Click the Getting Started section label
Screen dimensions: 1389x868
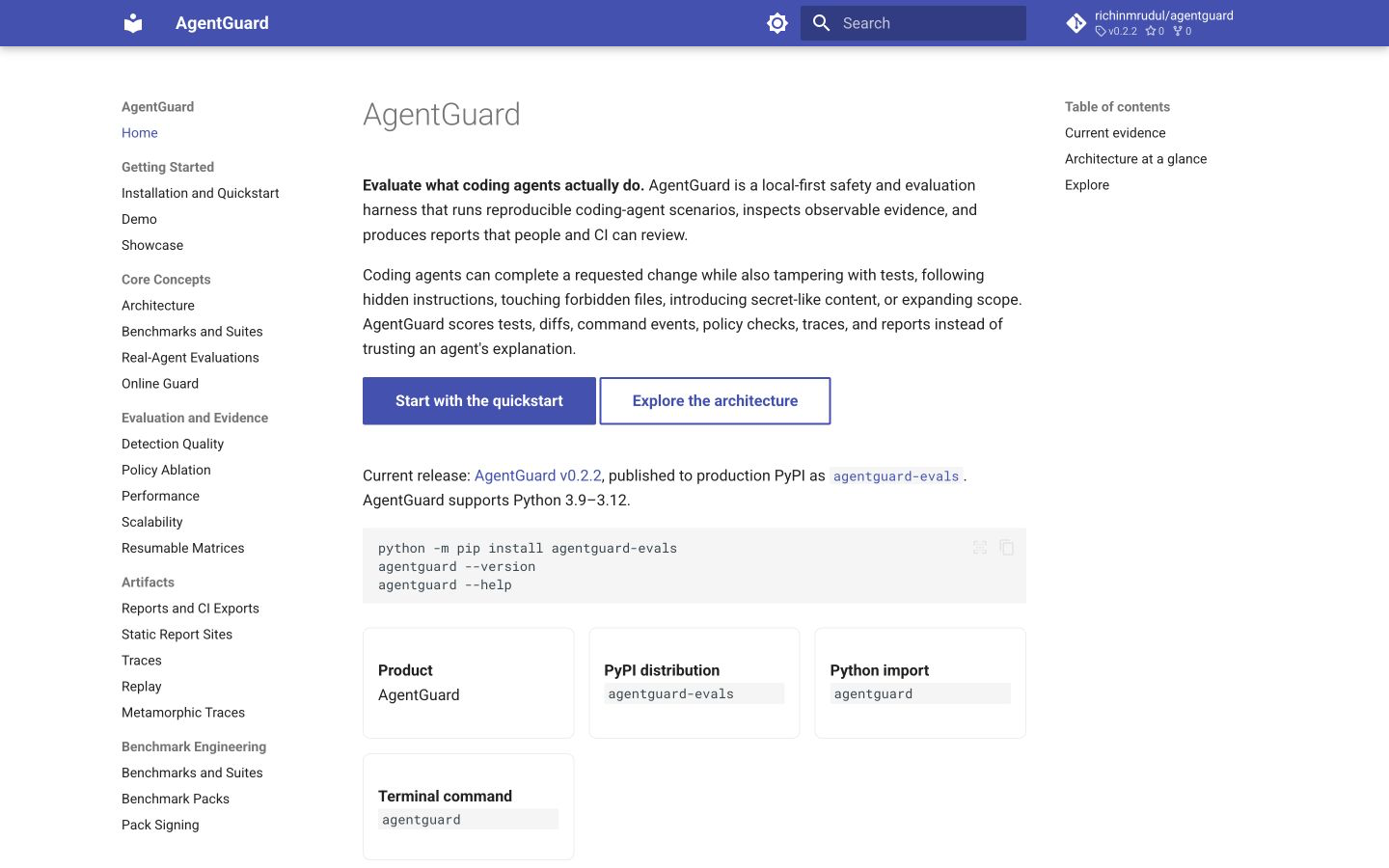(x=168, y=167)
